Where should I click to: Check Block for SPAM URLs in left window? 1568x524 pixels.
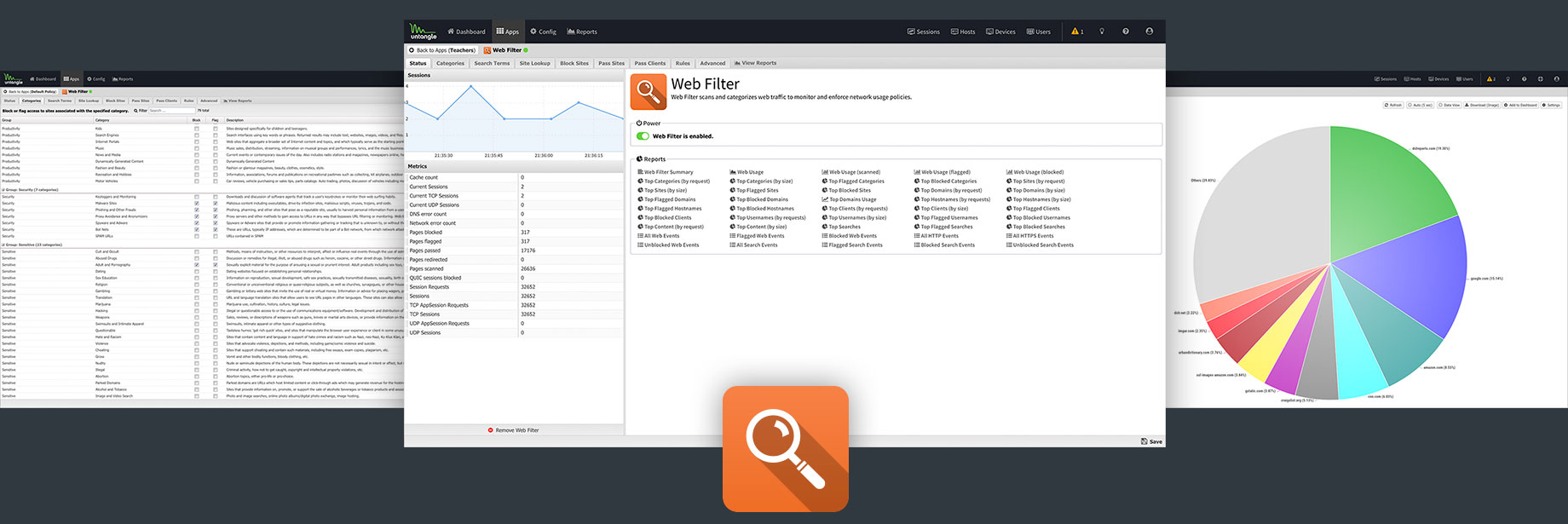[x=197, y=236]
